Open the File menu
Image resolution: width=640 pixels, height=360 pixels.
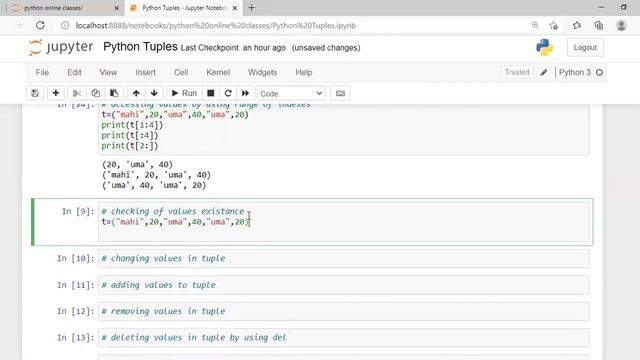(42, 72)
